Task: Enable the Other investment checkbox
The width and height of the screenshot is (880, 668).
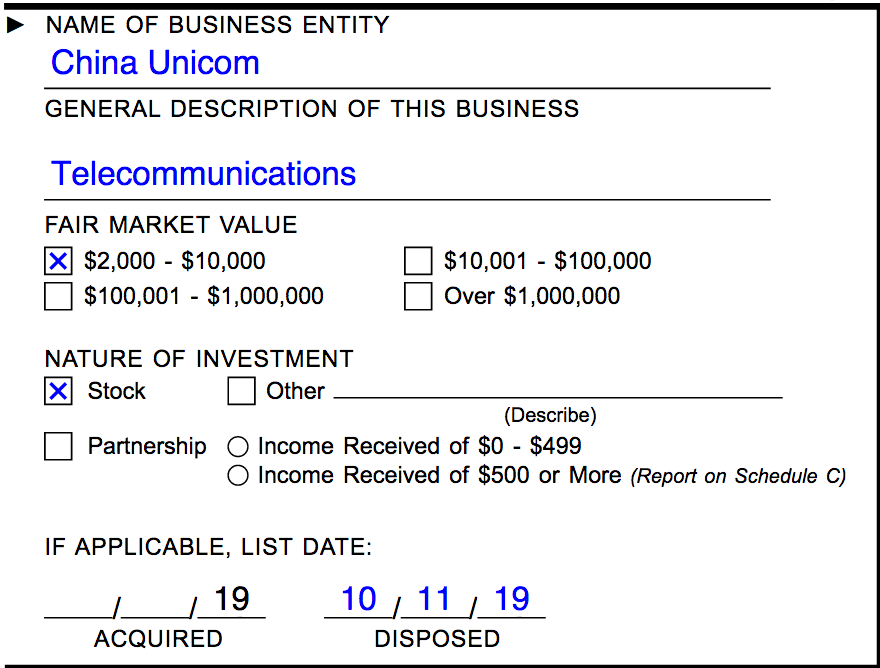Action: (241, 391)
